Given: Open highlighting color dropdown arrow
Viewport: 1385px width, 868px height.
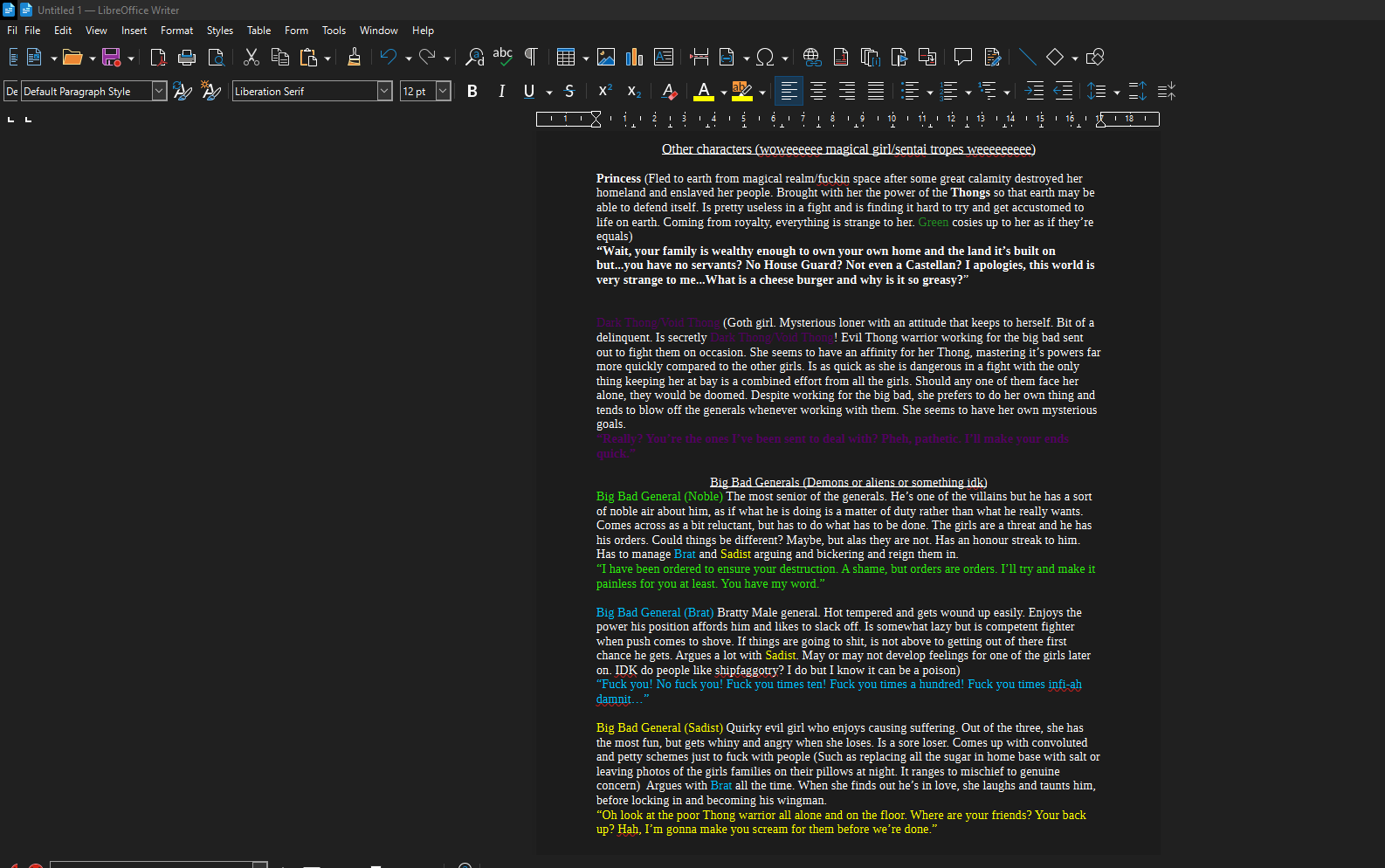Looking at the screenshot, I should [x=762, y=92].
